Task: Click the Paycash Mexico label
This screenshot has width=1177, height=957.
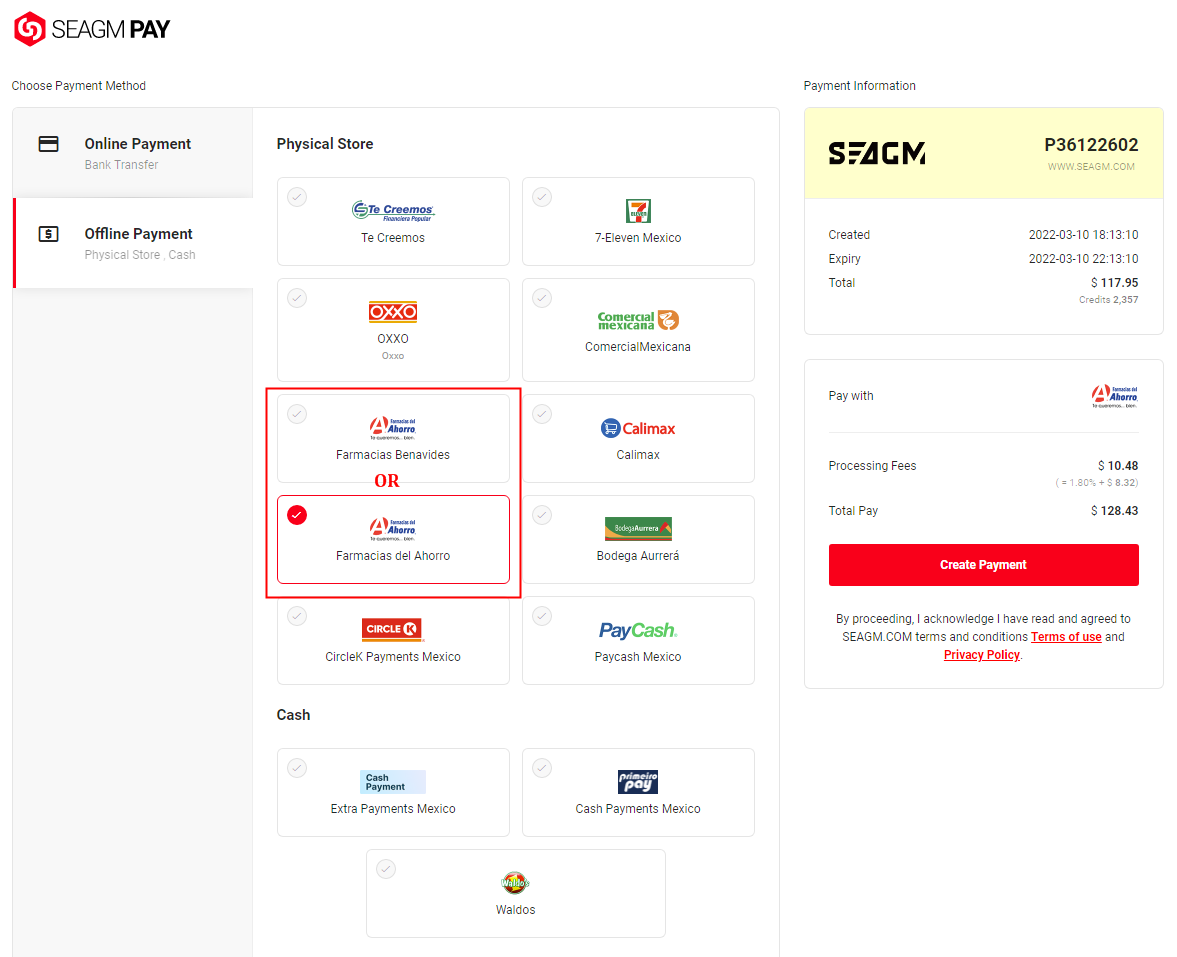Action: [638, 657]
